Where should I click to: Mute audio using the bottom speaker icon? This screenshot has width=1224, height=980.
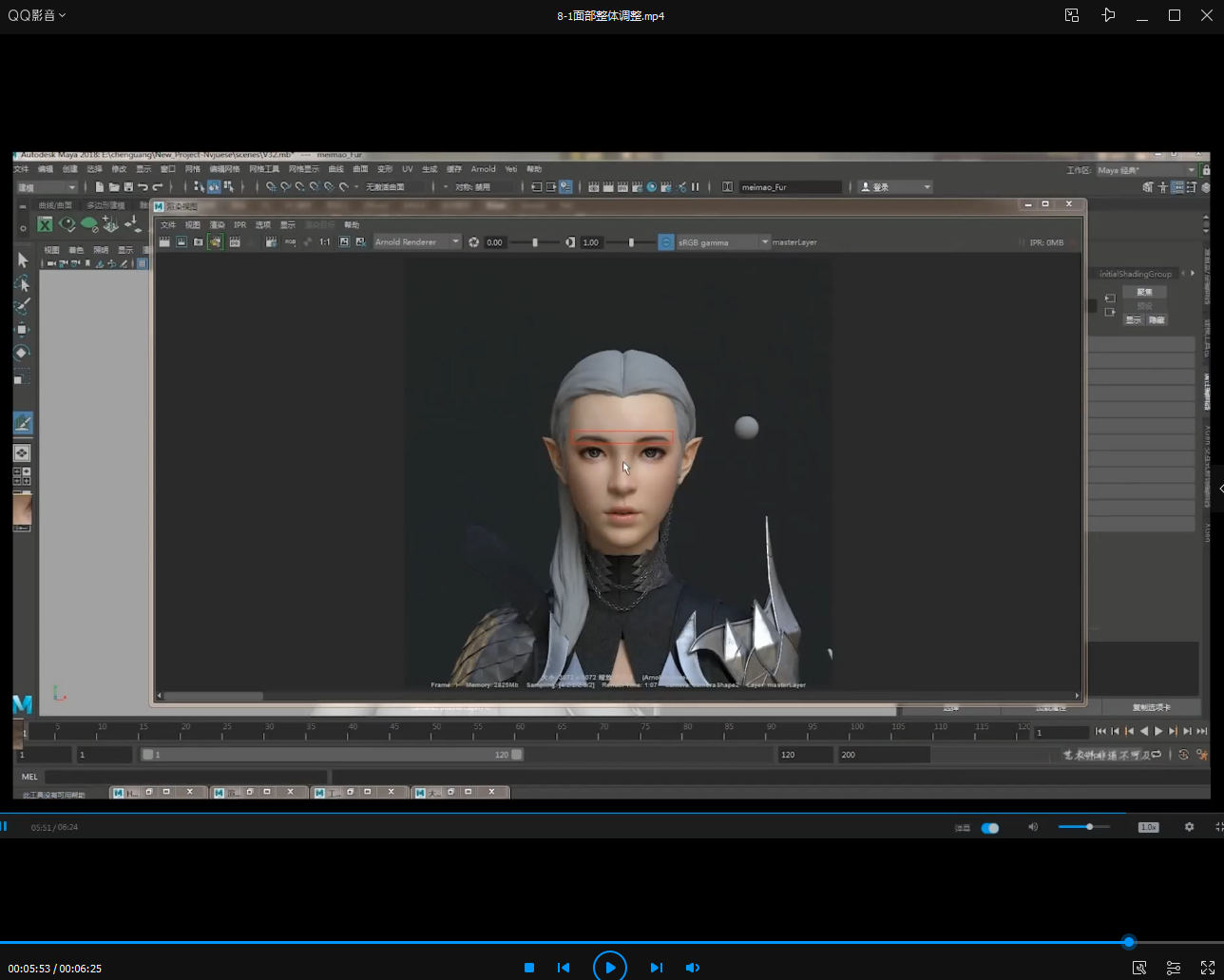click(693, 968)
